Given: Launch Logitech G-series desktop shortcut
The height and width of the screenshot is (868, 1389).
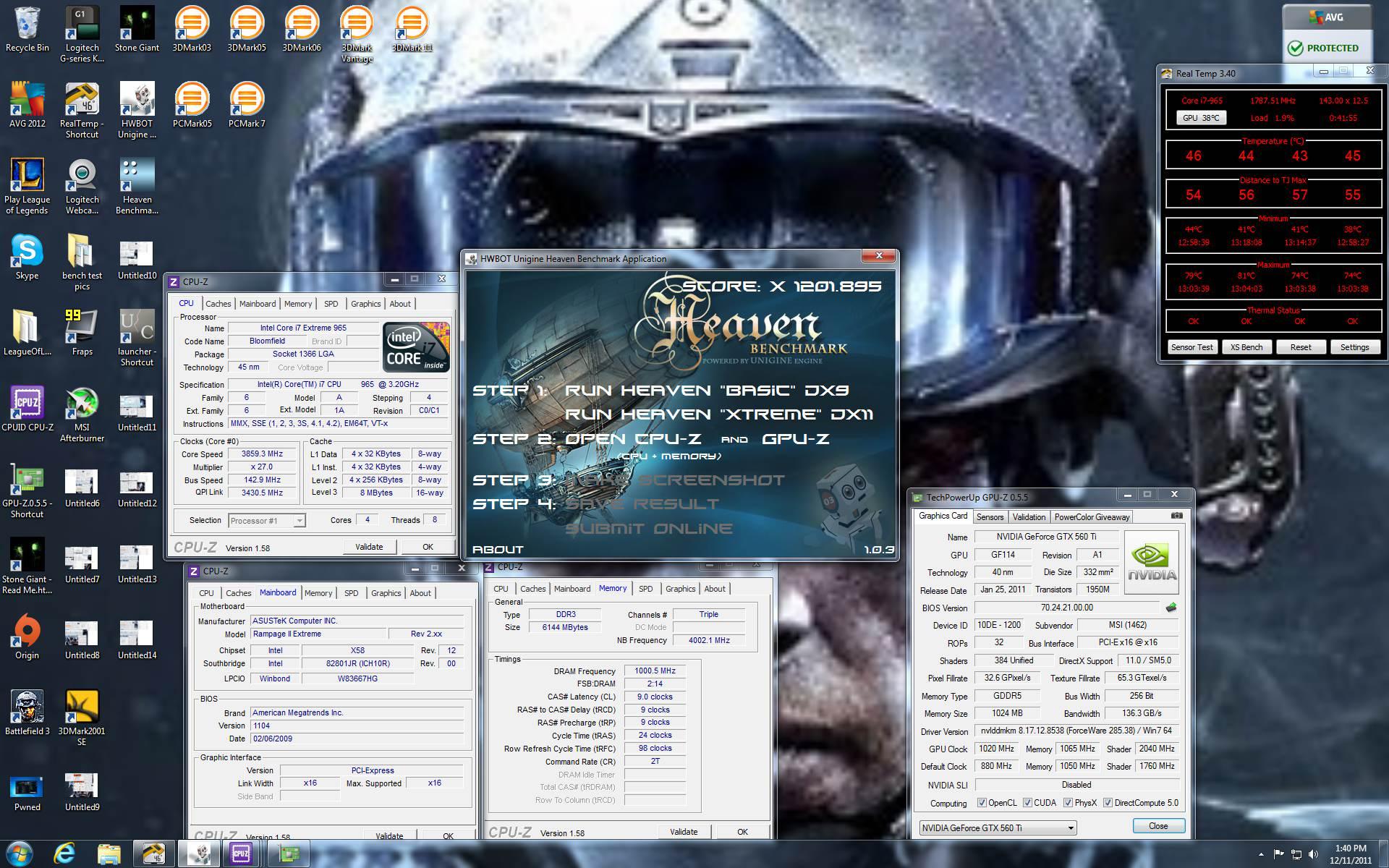Looking at the screenshot, I should [x=82, y=34].
